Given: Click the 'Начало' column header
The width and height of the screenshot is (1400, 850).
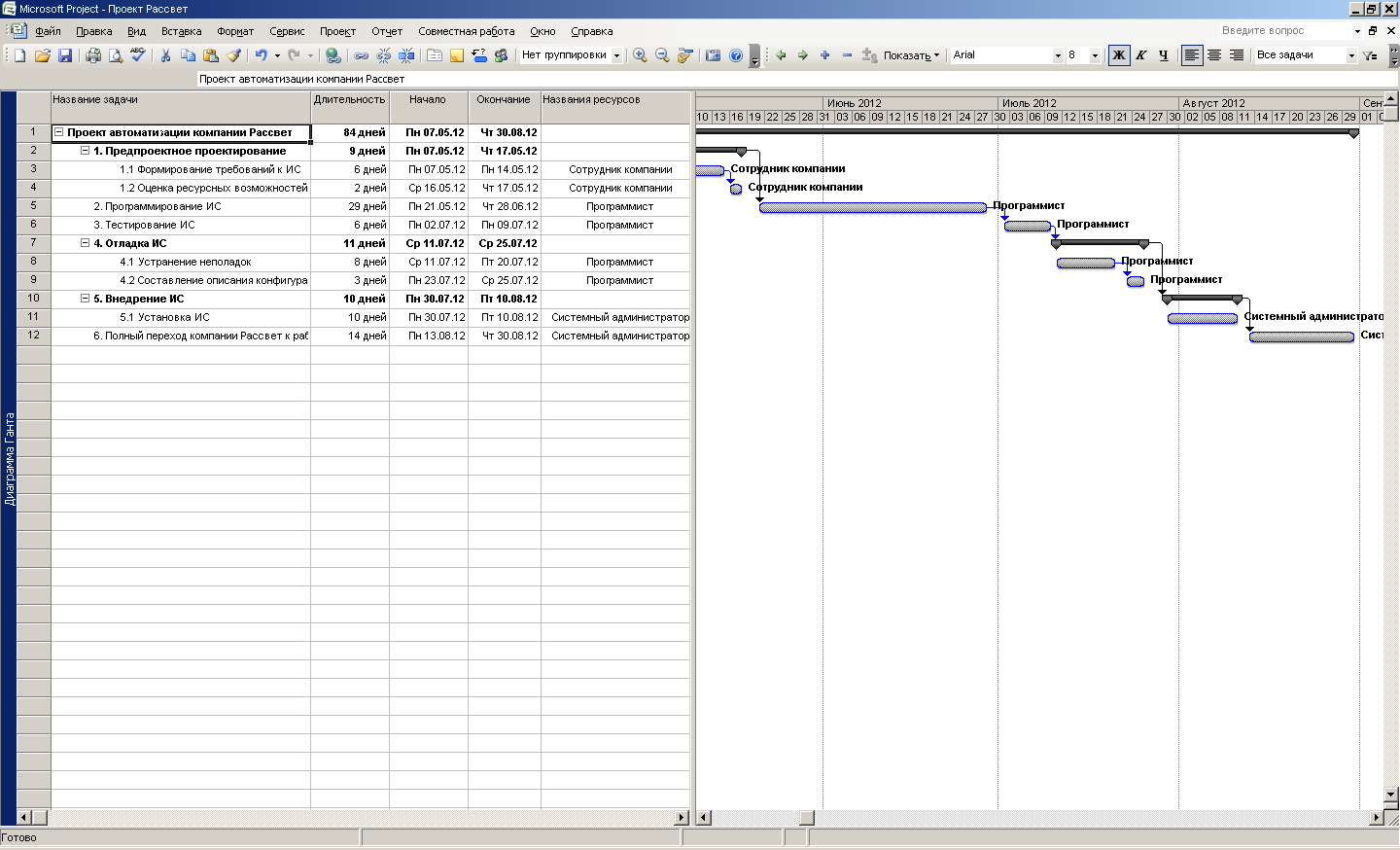Looking at the screenshot, I should tap(429, 107).
